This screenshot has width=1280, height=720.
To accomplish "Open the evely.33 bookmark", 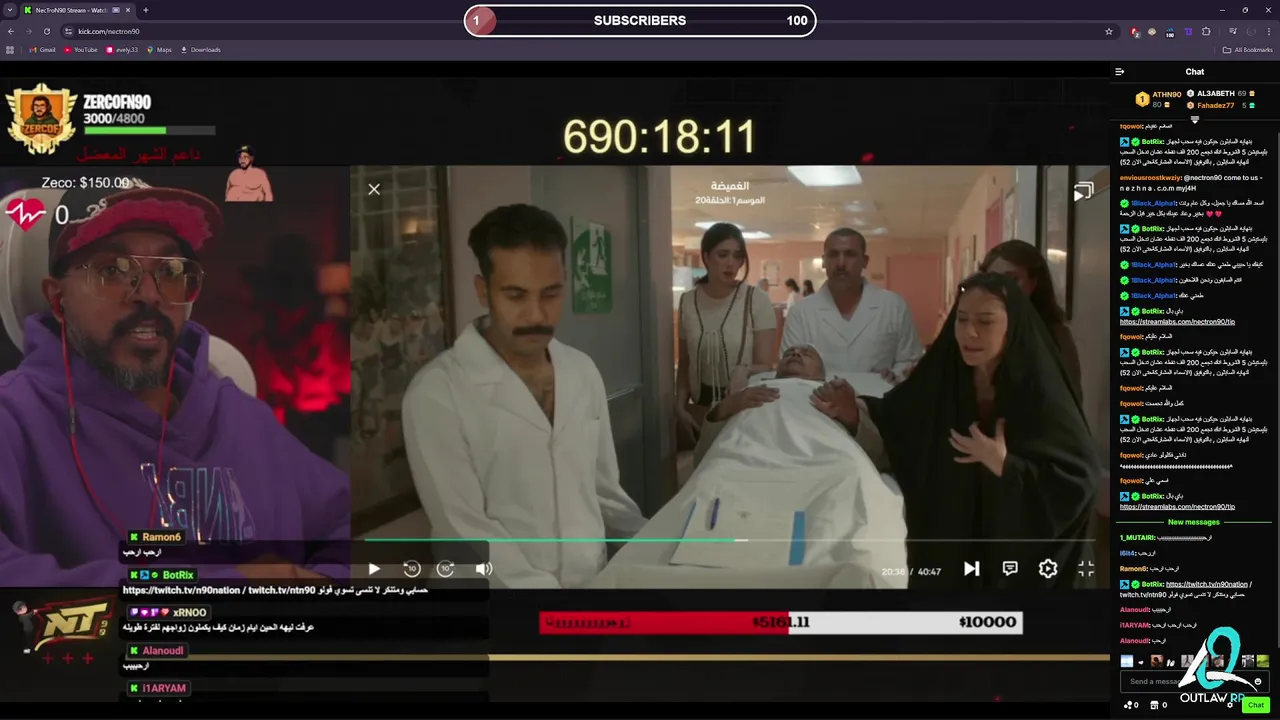I will [x=122, y=50].
